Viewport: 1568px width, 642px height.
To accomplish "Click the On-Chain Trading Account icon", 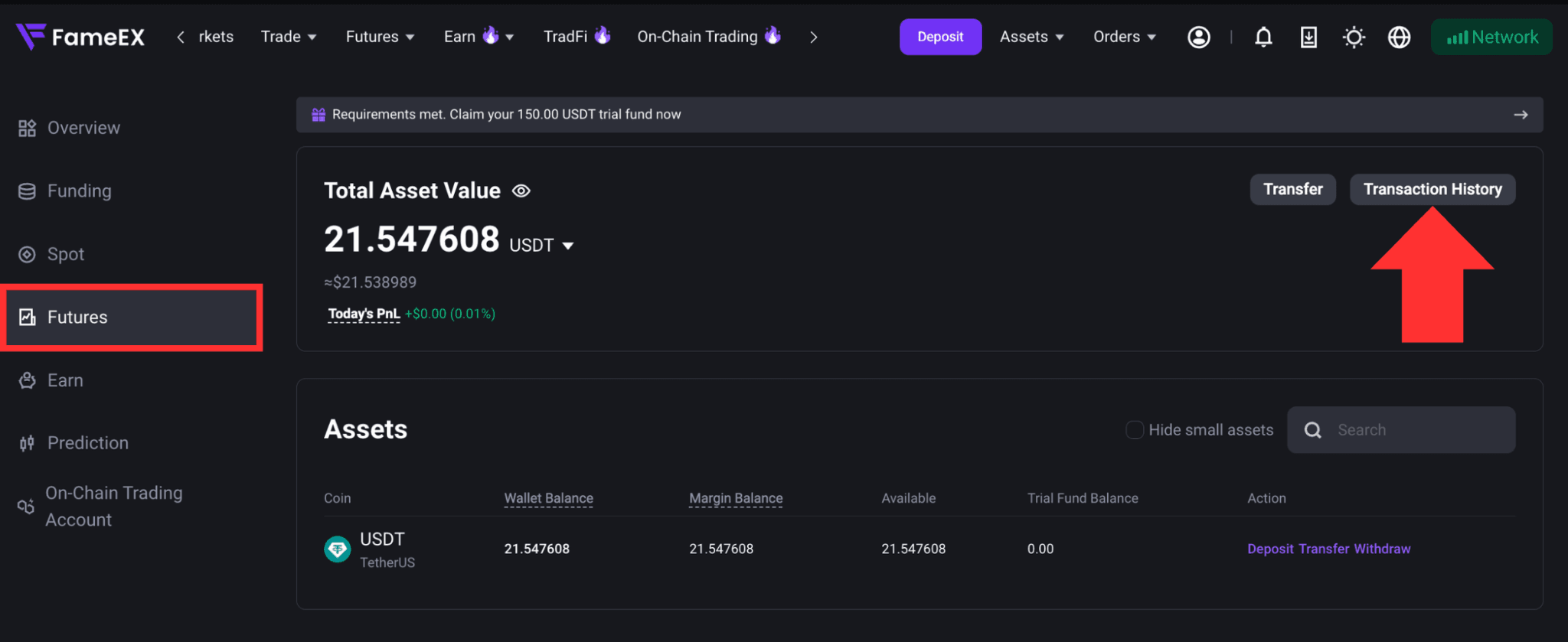I will pyautogui.click(x=26, y=507).
